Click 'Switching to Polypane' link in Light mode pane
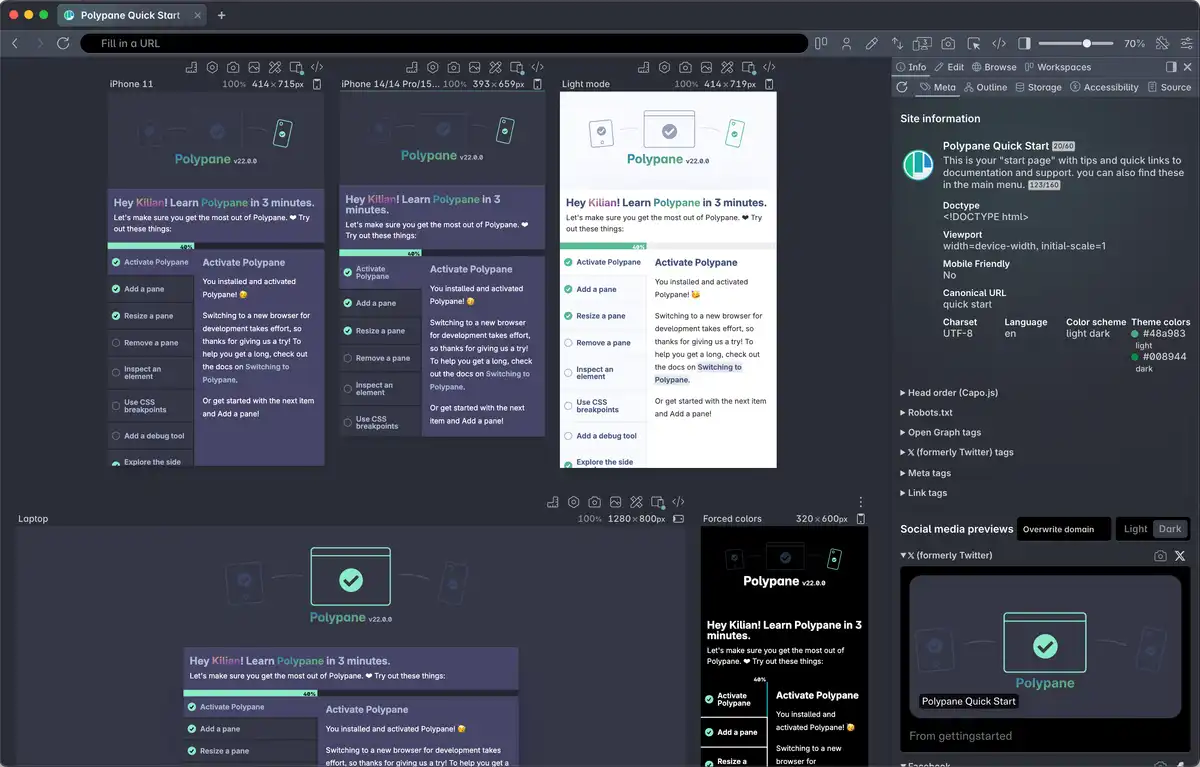 (698, 373)
